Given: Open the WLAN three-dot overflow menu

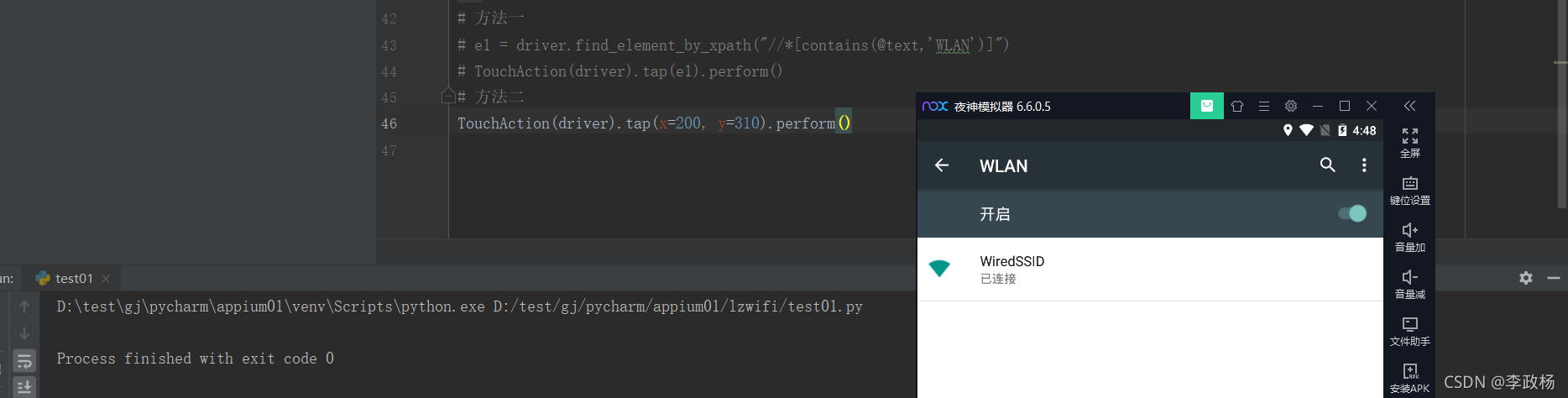Looking at the screenshot, I should pyautogui.click(x=1364, y=165).
